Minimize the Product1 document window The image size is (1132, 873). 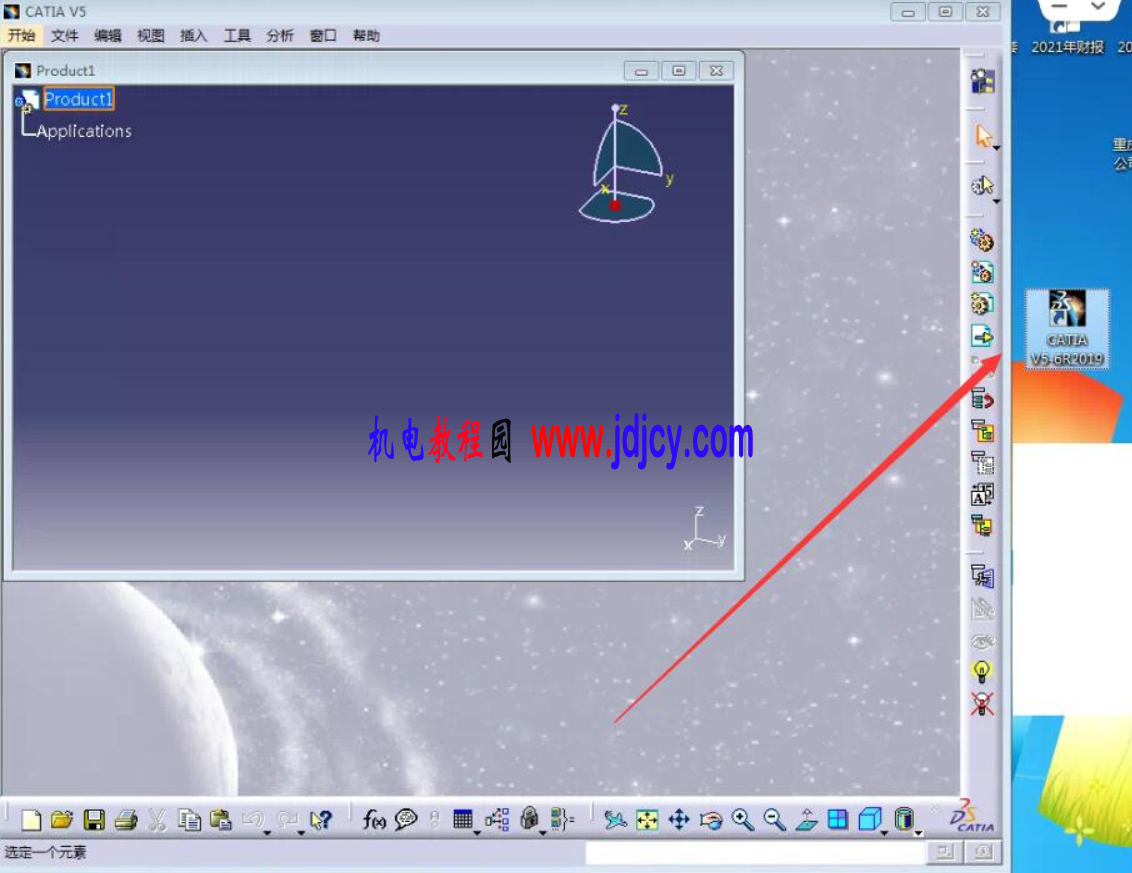(x=641, y=71)
